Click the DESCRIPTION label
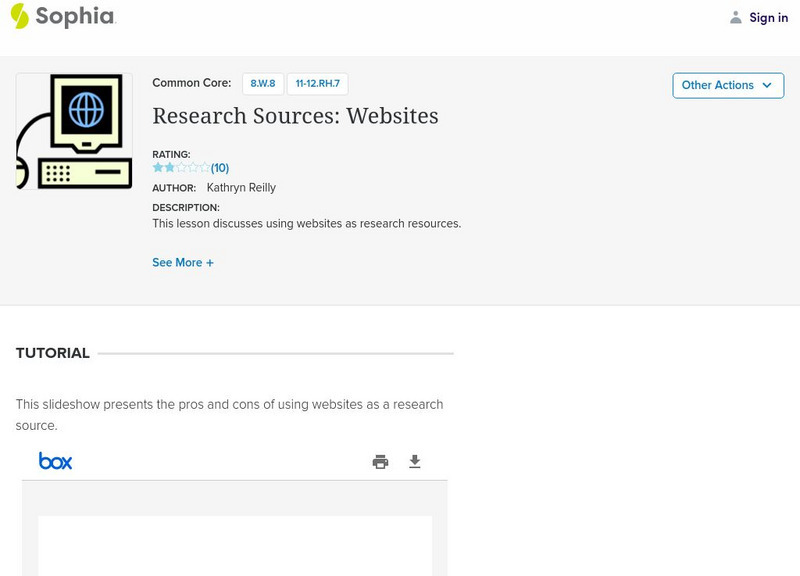 [186, 208]
